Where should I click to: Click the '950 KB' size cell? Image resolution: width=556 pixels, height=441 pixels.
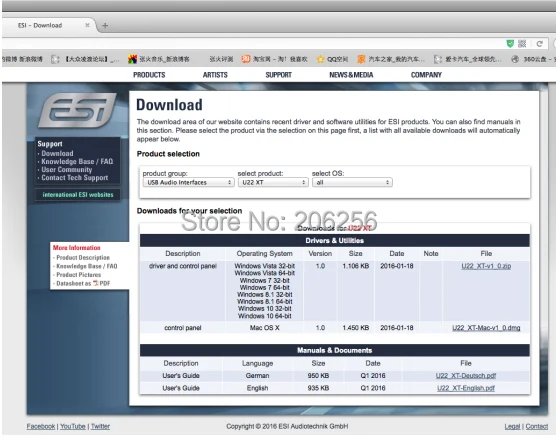point(318,376)
